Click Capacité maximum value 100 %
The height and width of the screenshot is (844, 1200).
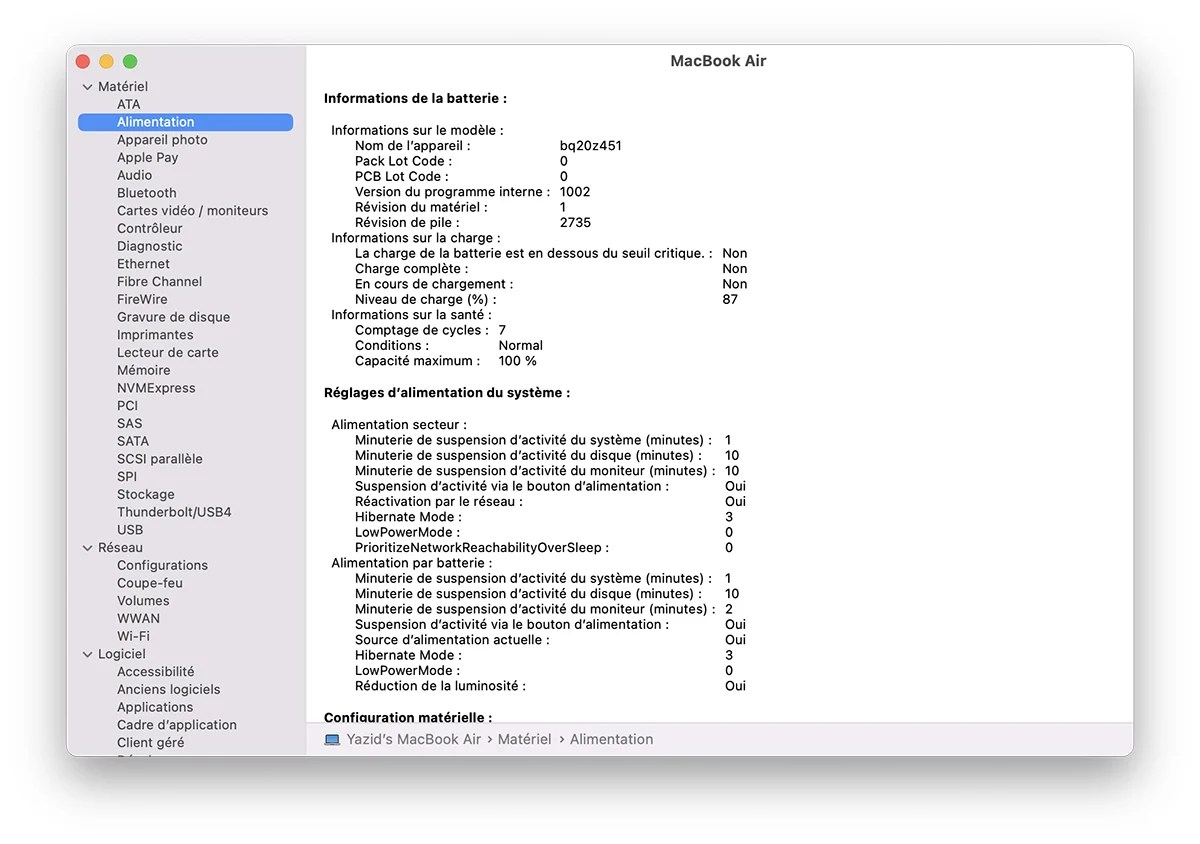pos(518,361)
